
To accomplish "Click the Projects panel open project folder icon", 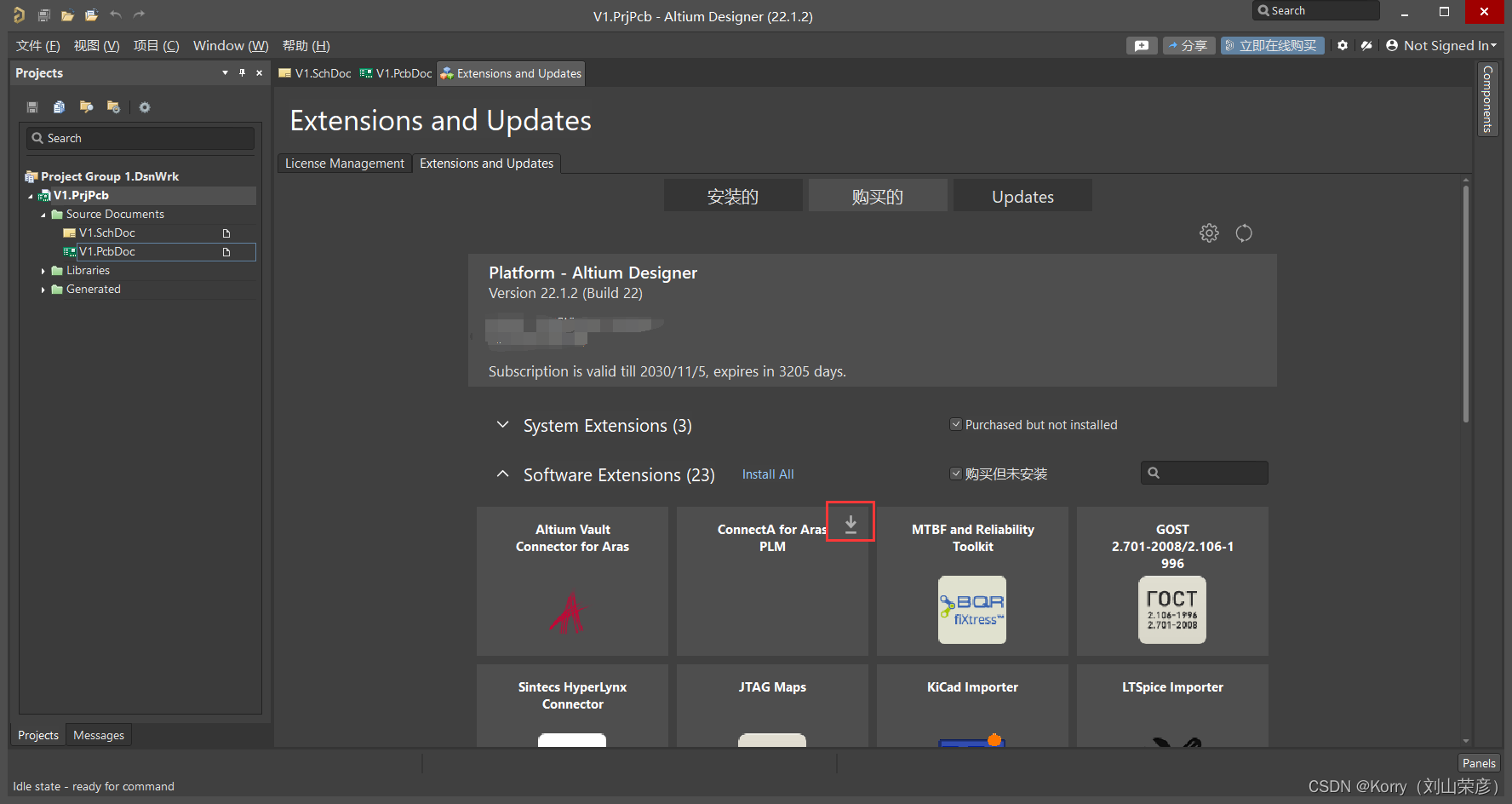I will click(86, 107).
